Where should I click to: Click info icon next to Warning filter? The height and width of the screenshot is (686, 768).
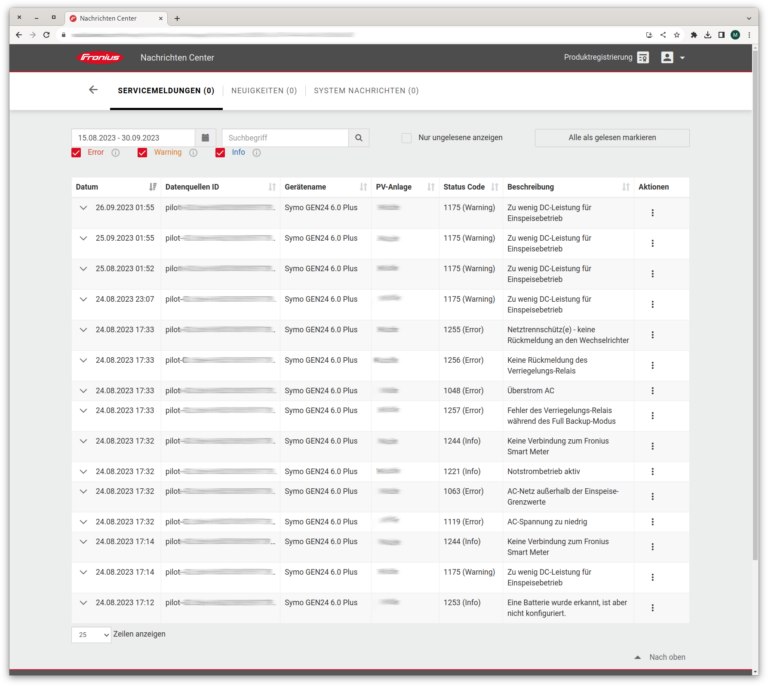(193, 153)
